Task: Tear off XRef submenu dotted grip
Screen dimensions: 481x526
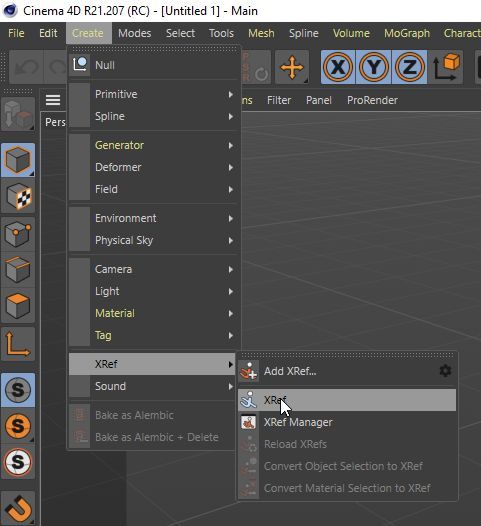Action: pyautogui.click(x=347, y=355)
